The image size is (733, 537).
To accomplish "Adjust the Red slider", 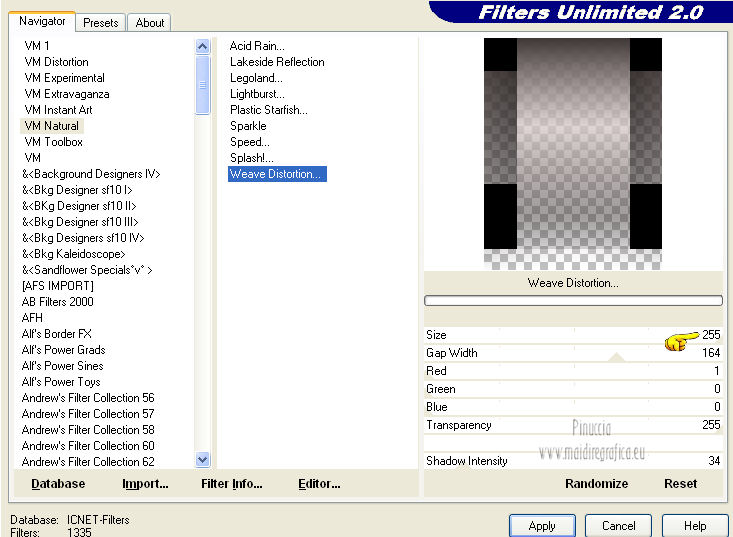I will click(573, 371).
